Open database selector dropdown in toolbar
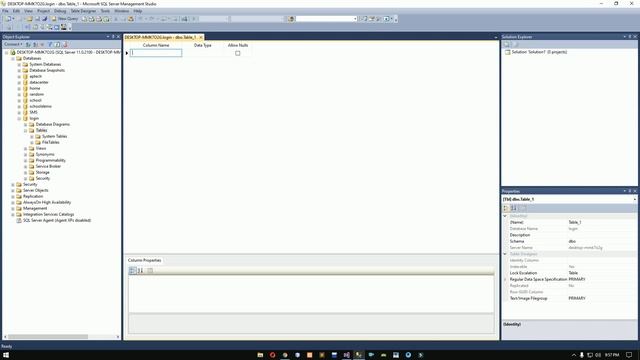This screenshot has width=640, height=360. 355,19
